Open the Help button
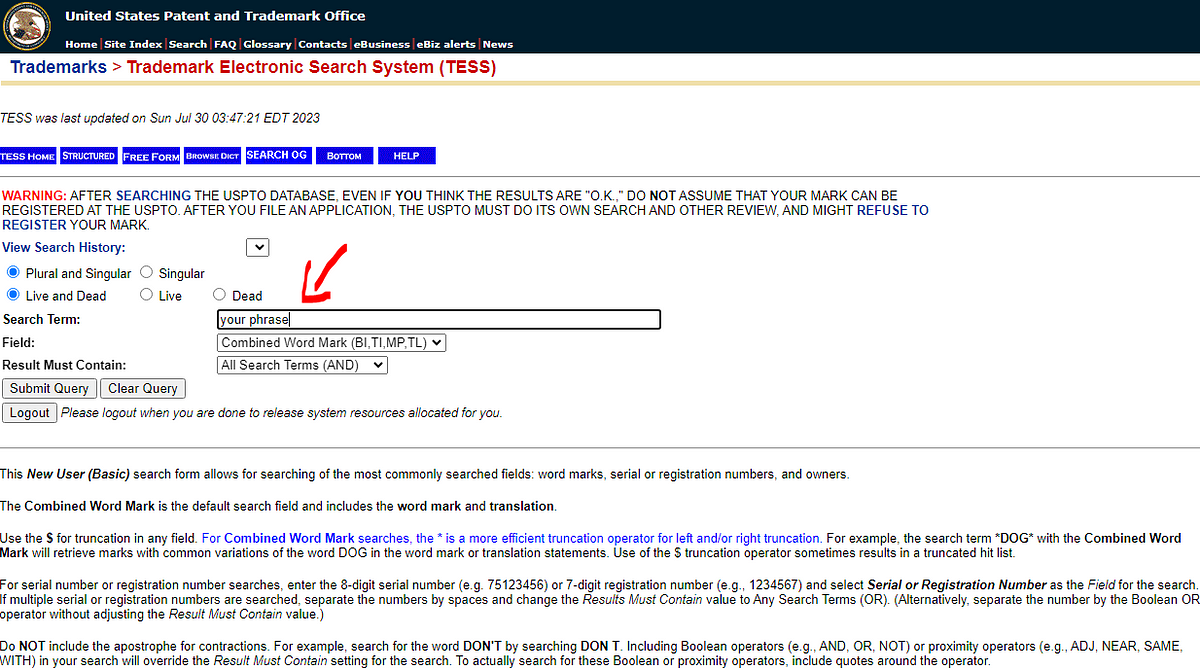The width and height of the screenshot is (1200, 670). (x=406, y=156)
